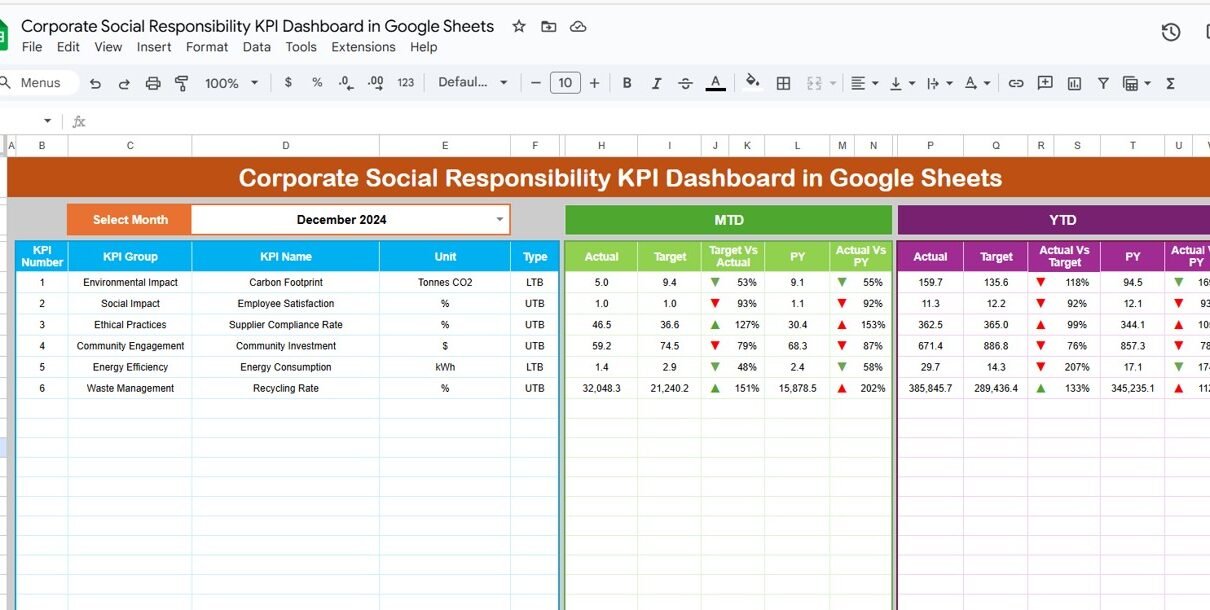Open the Tools menu
Image resolution: width=1210 pixels, height=610 pixels.
[x=301, y=47]
